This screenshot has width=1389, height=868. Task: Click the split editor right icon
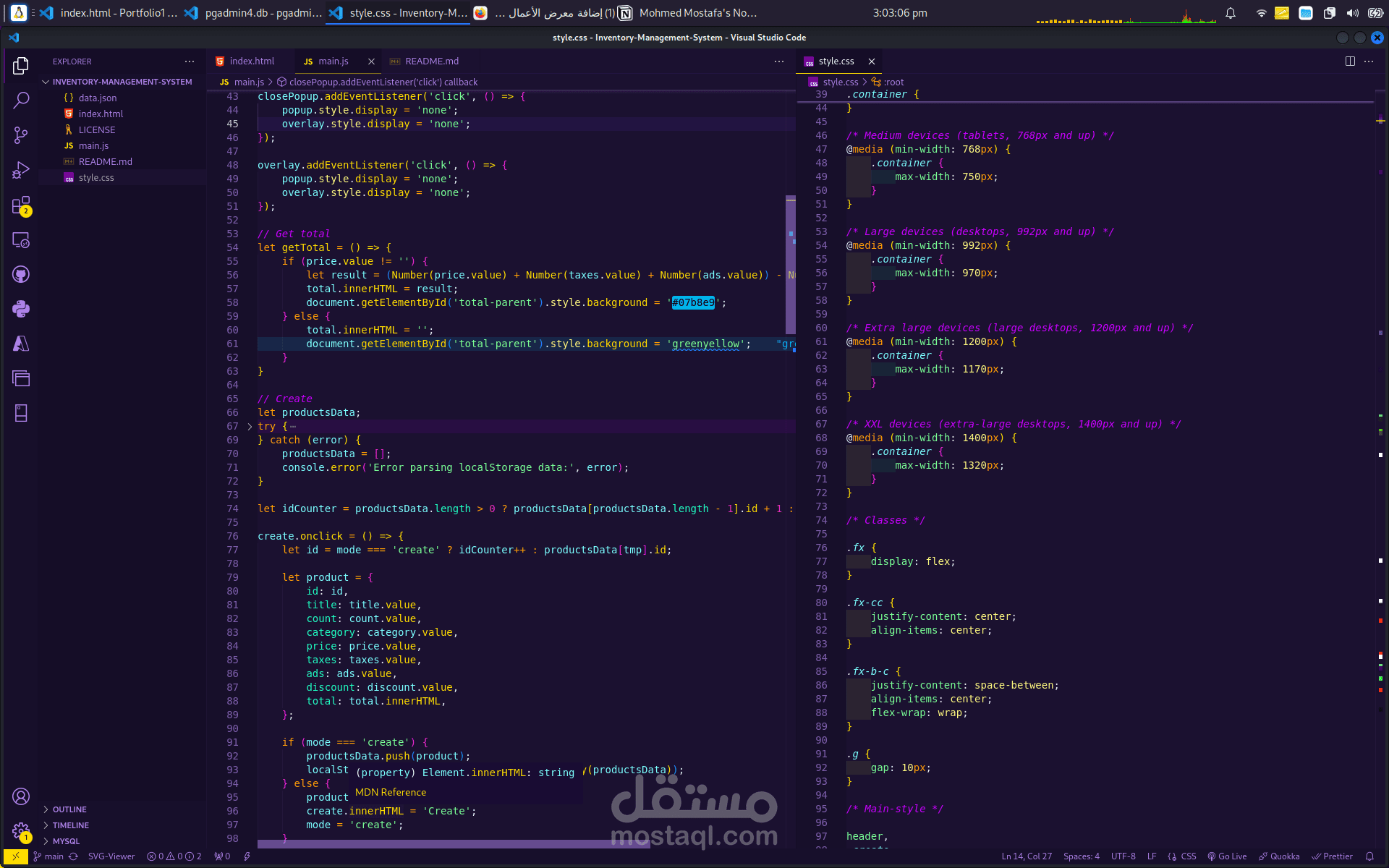point(1350,61)
